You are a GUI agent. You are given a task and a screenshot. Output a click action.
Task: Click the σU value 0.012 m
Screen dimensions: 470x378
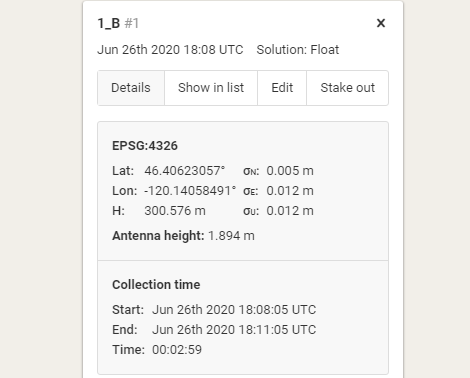click(x=290, y=211)
